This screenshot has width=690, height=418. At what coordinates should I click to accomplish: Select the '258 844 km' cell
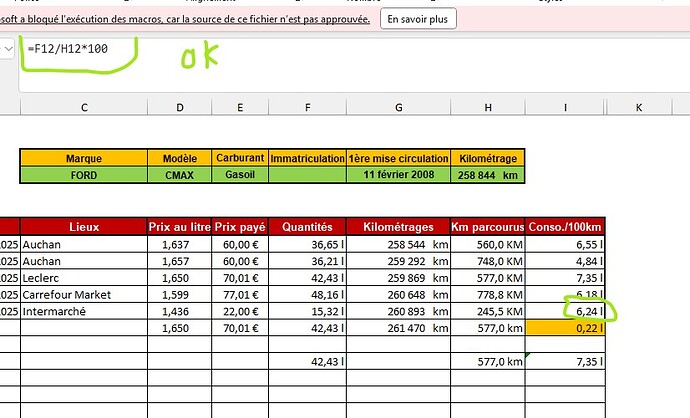tap(488, 175)
